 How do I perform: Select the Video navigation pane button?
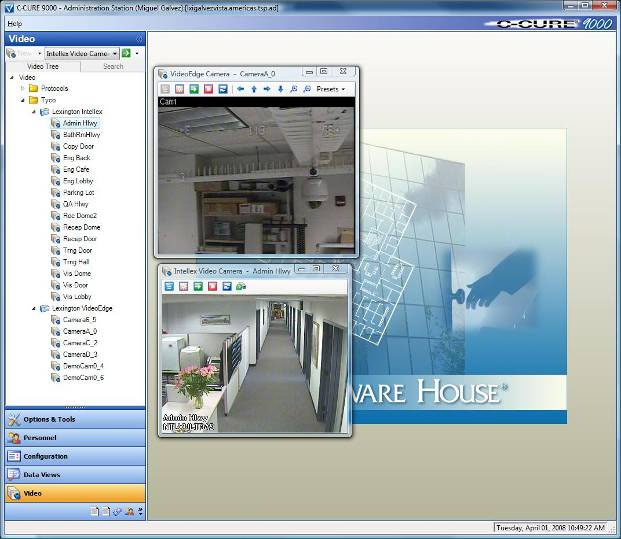coord(75,493)
